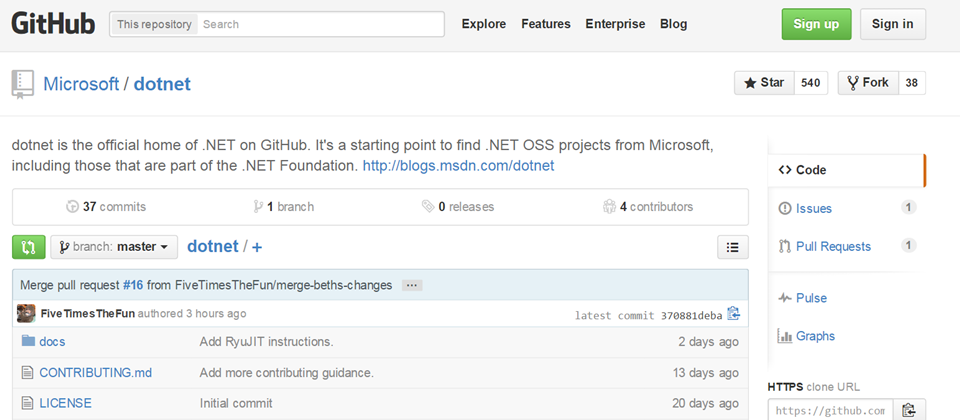View the 37 commits history
This screenshot has width=960, height=420.
click(x=106, y=207)
